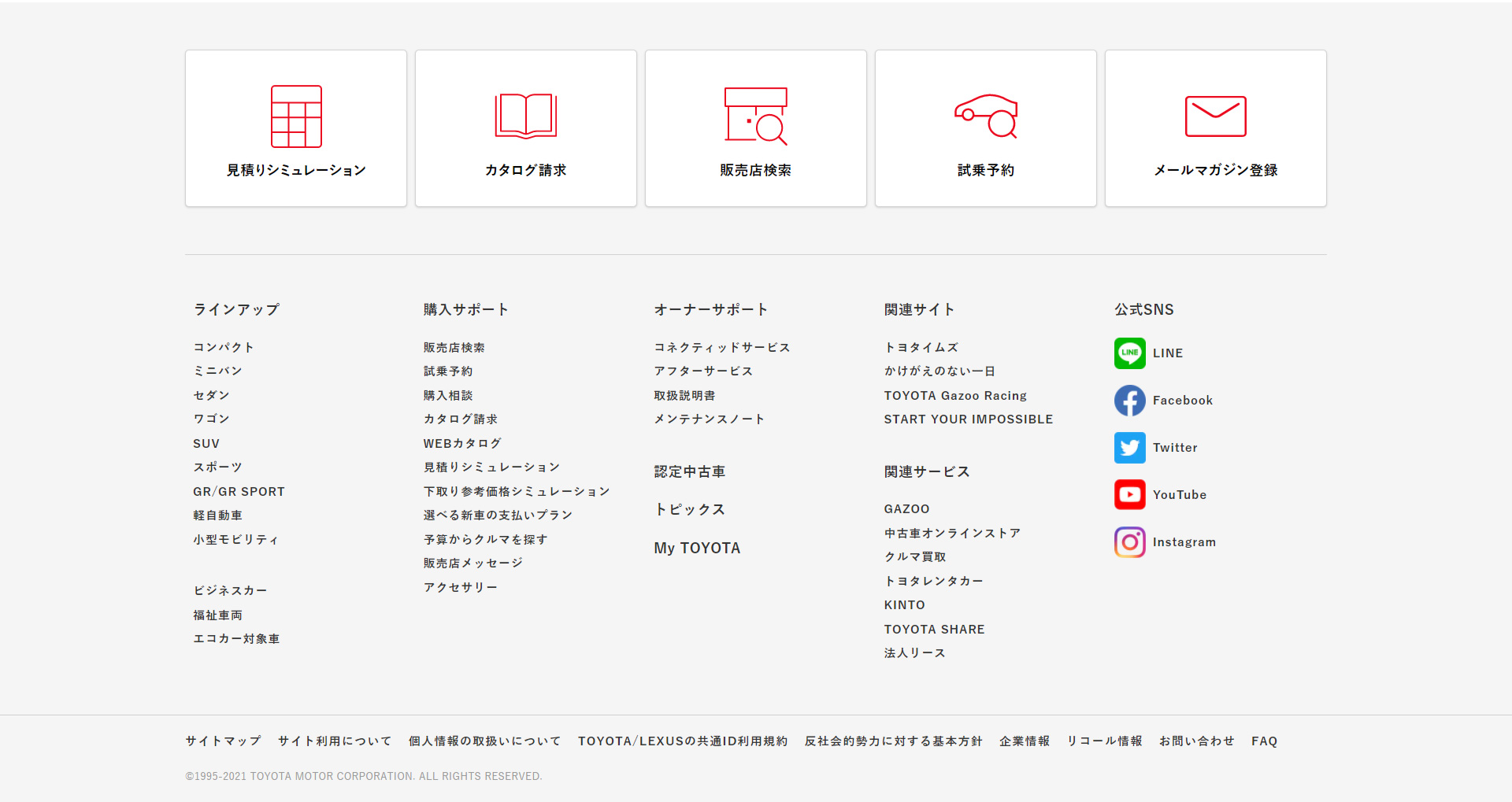This screenshot has width=1512, height=802.
Task: Click the estimate simulation calculator icon
Action: pyautogui.click(x=296, y=116)
